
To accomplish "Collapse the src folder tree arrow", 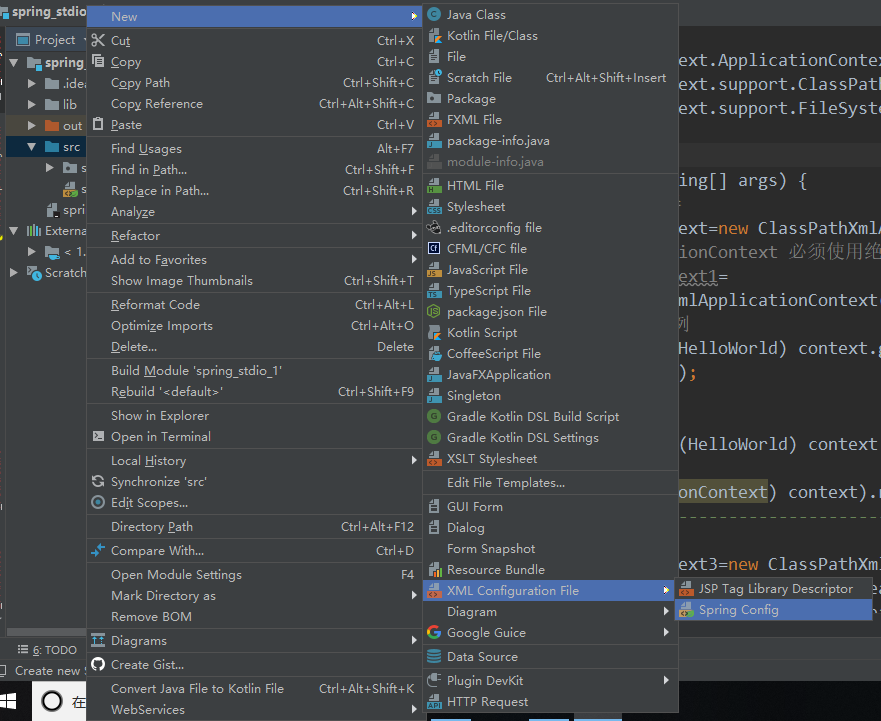I will tap(31, 147).
